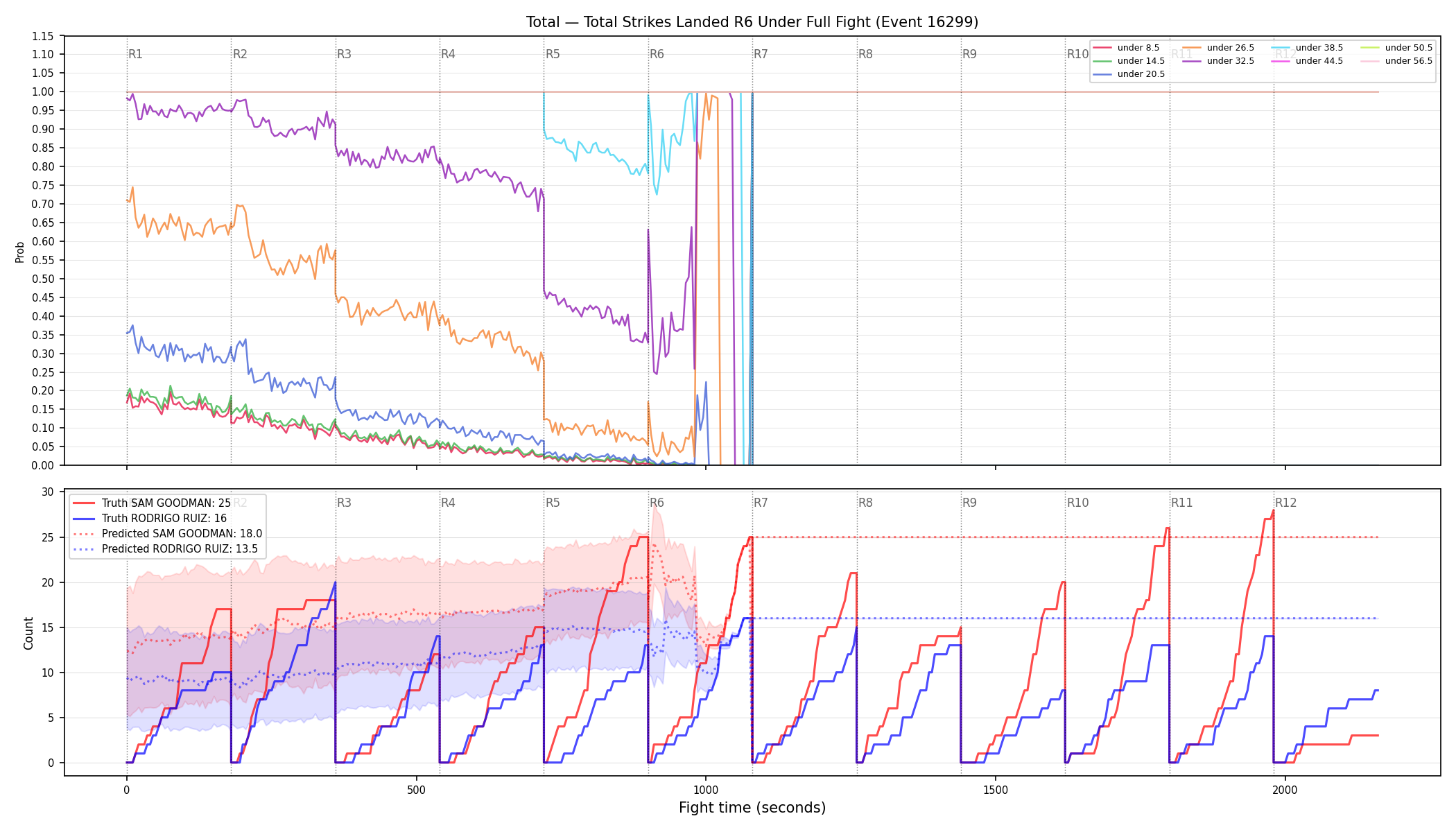Click the R8 round marker in probability chart
1456x832 pixels.
pos(865,54)
